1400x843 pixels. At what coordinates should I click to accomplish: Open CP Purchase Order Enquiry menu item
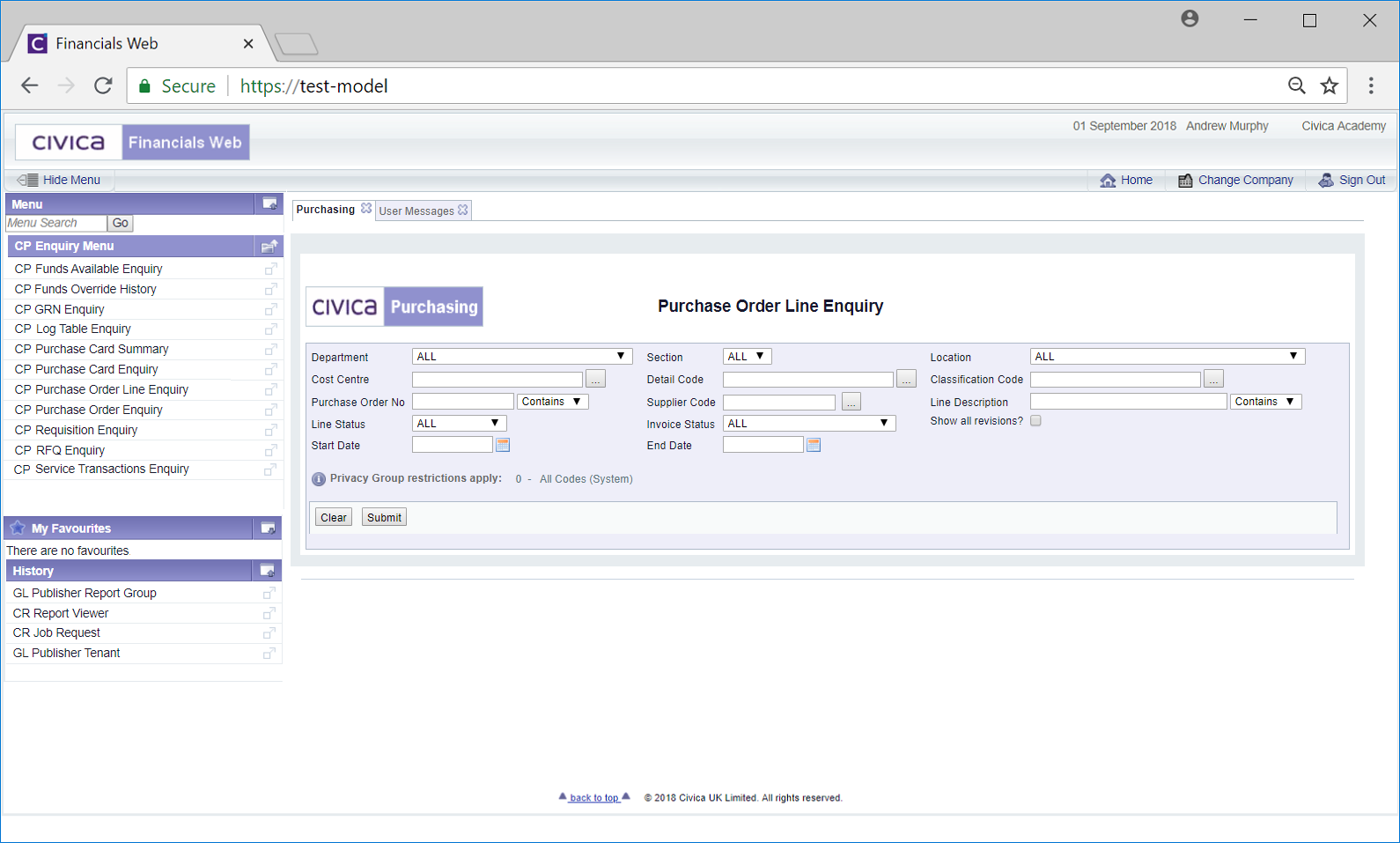coord(89,410)
